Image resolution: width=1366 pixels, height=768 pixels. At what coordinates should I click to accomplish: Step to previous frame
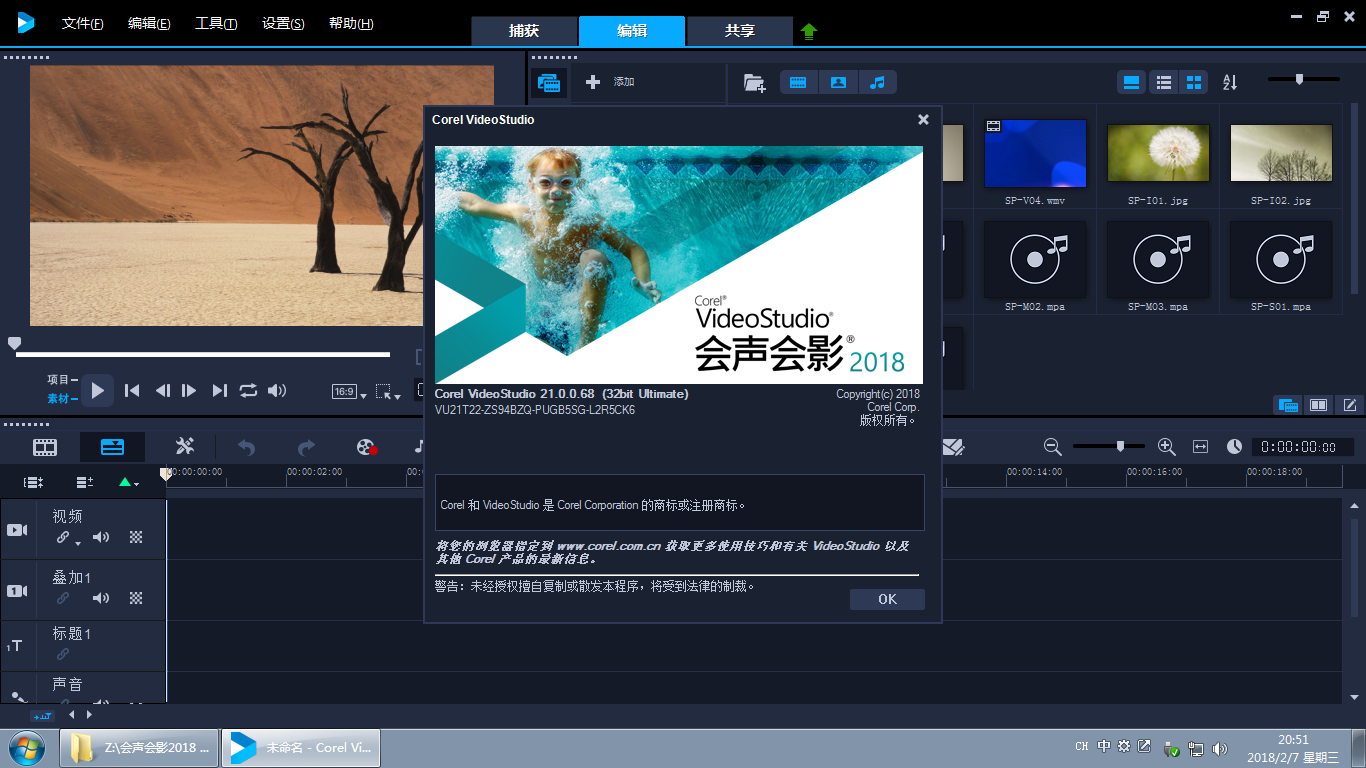click(162, 391)
